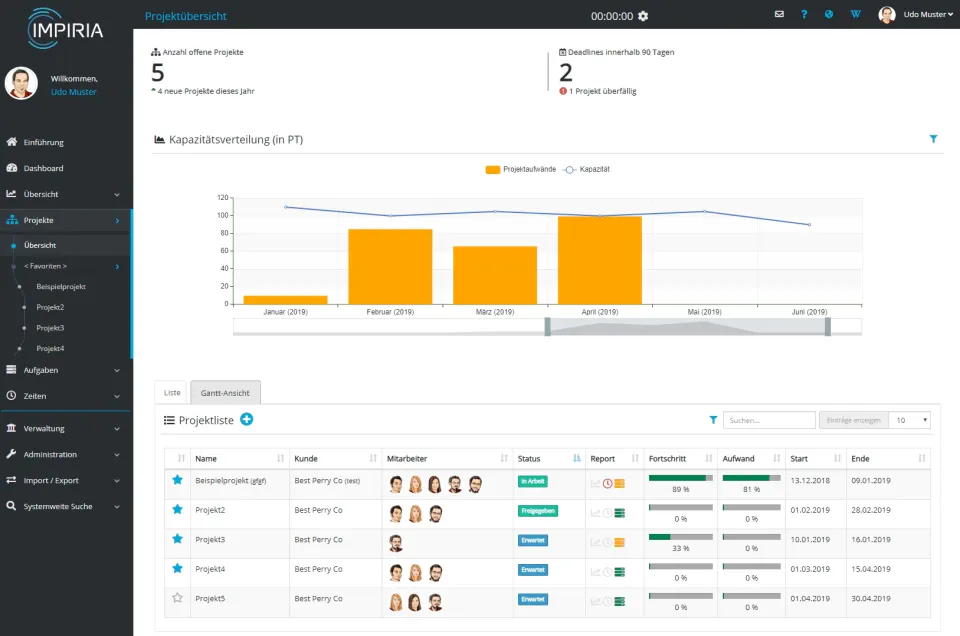Click the orange tasks icon in Beispielprojekt row
Image resolution: width=960 pixels, height=636 pixels.
[x=620, y=484]
